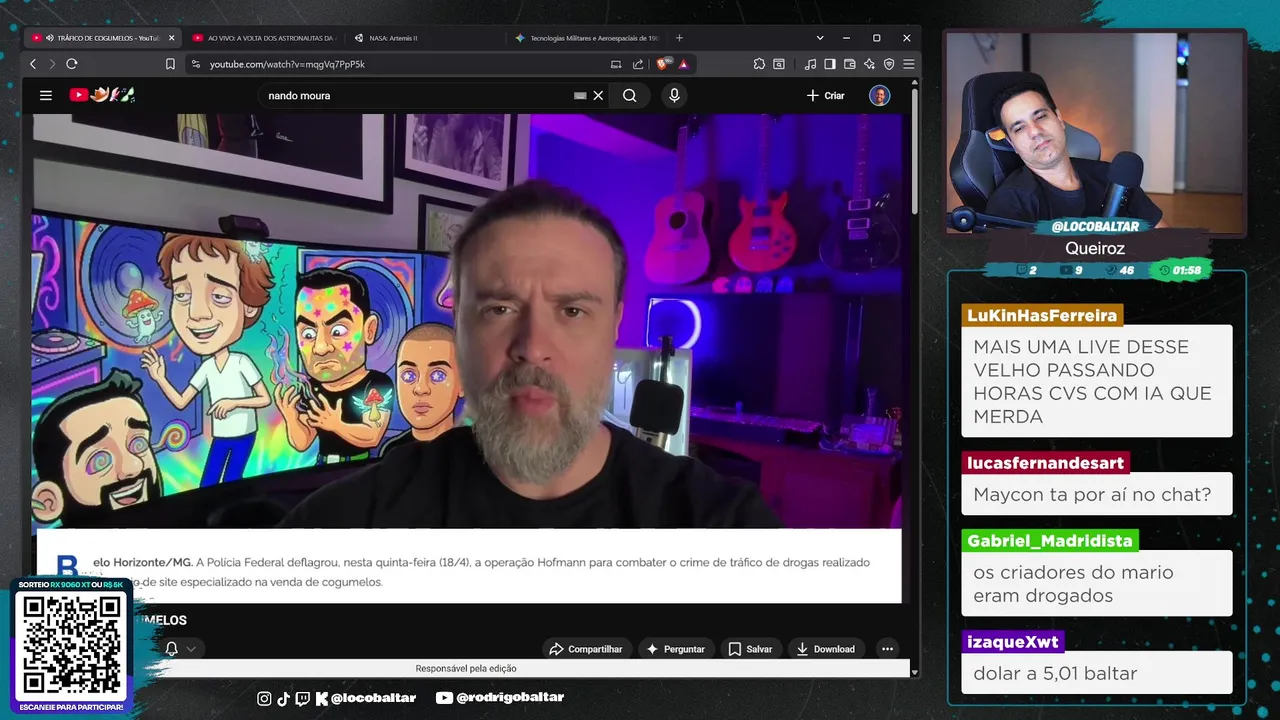
Task: Bookmark this page with the bookmark icon
Action: point(170,64)
